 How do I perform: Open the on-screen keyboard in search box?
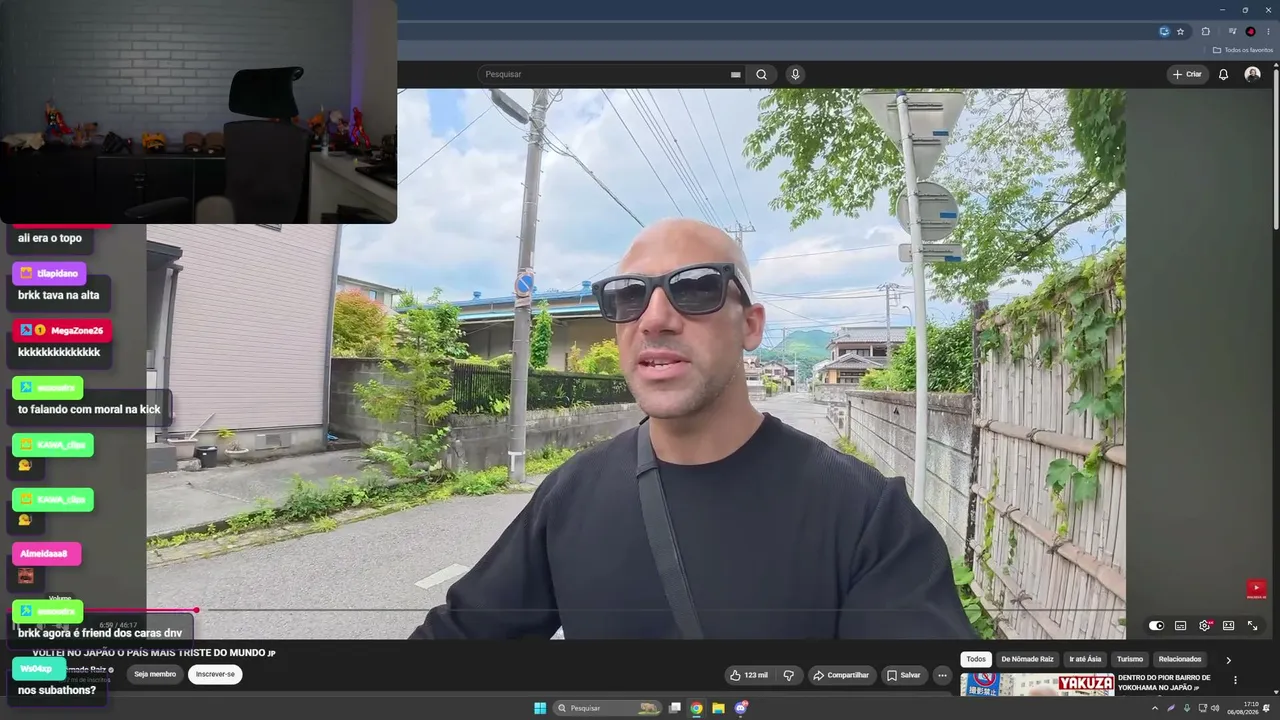pos(735,74)
